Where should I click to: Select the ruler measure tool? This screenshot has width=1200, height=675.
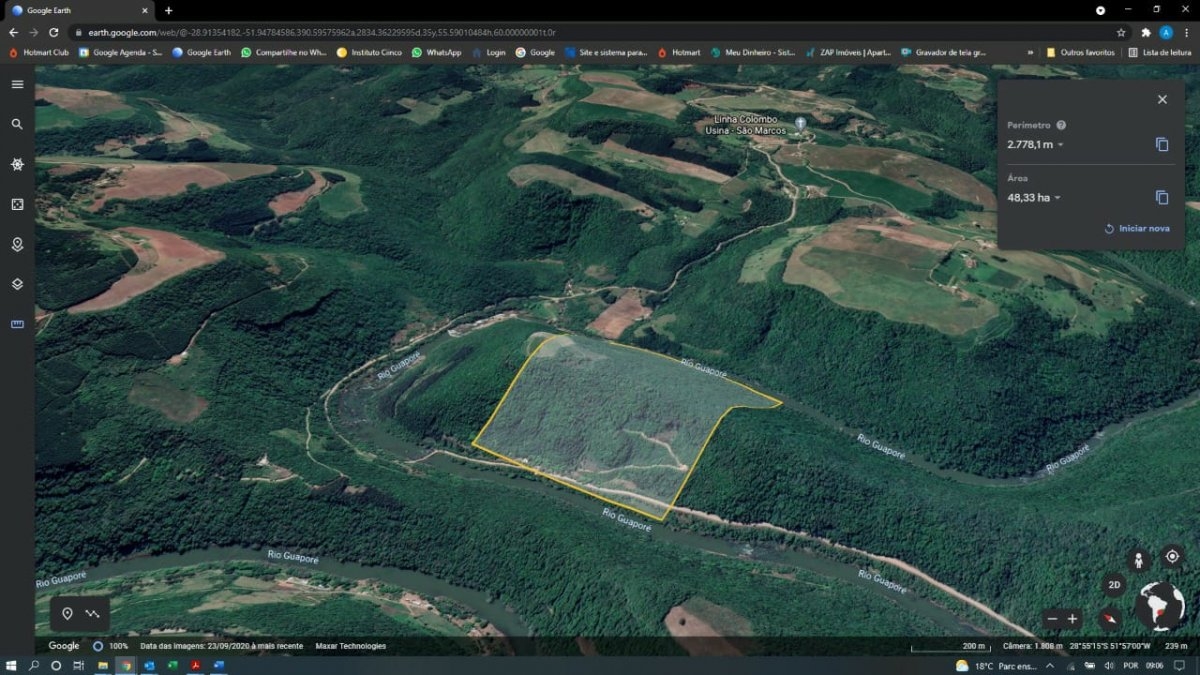point(17,324)
